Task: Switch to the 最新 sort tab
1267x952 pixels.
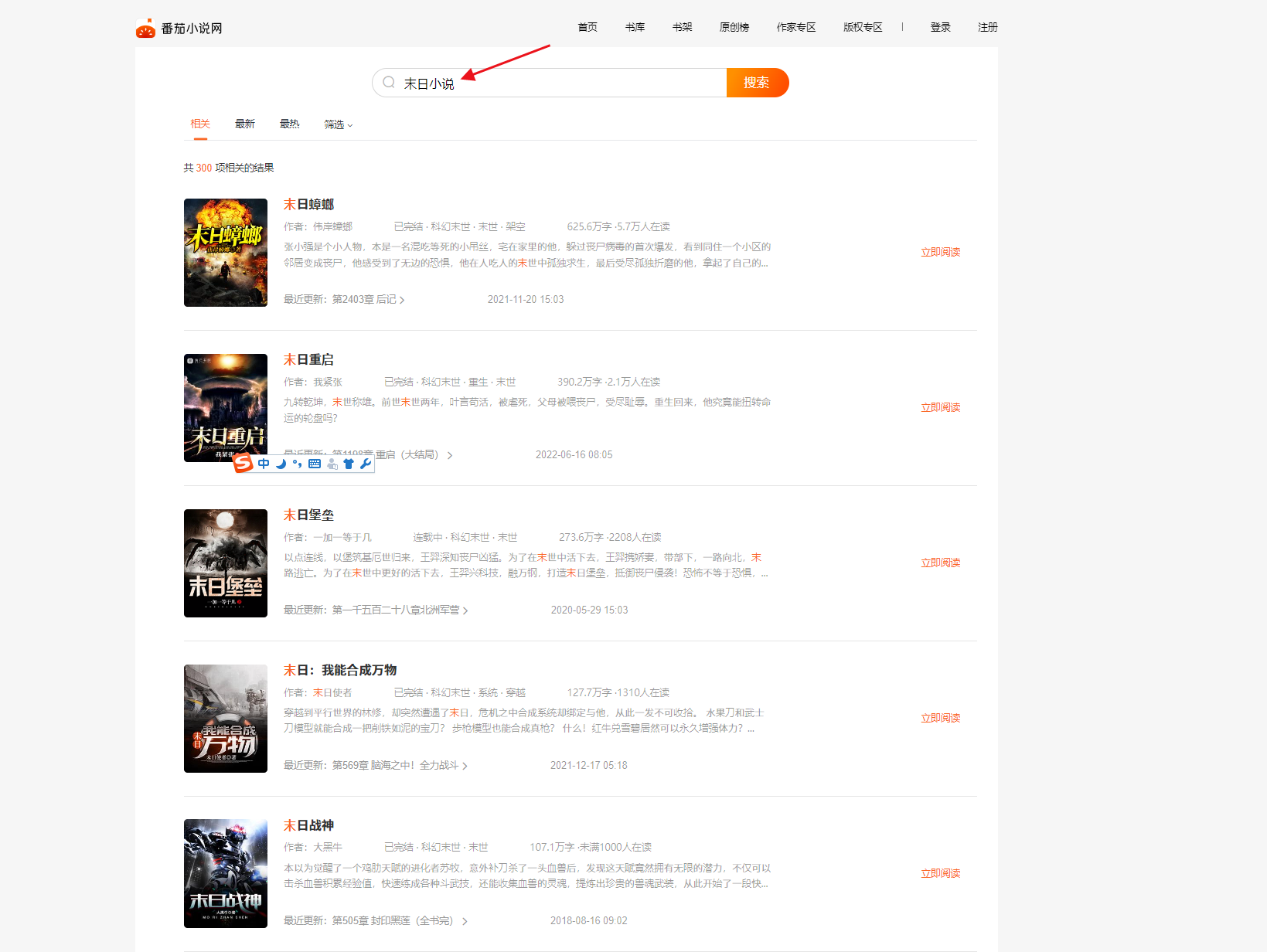Action: pyautogui.click(x=245, y=124)
